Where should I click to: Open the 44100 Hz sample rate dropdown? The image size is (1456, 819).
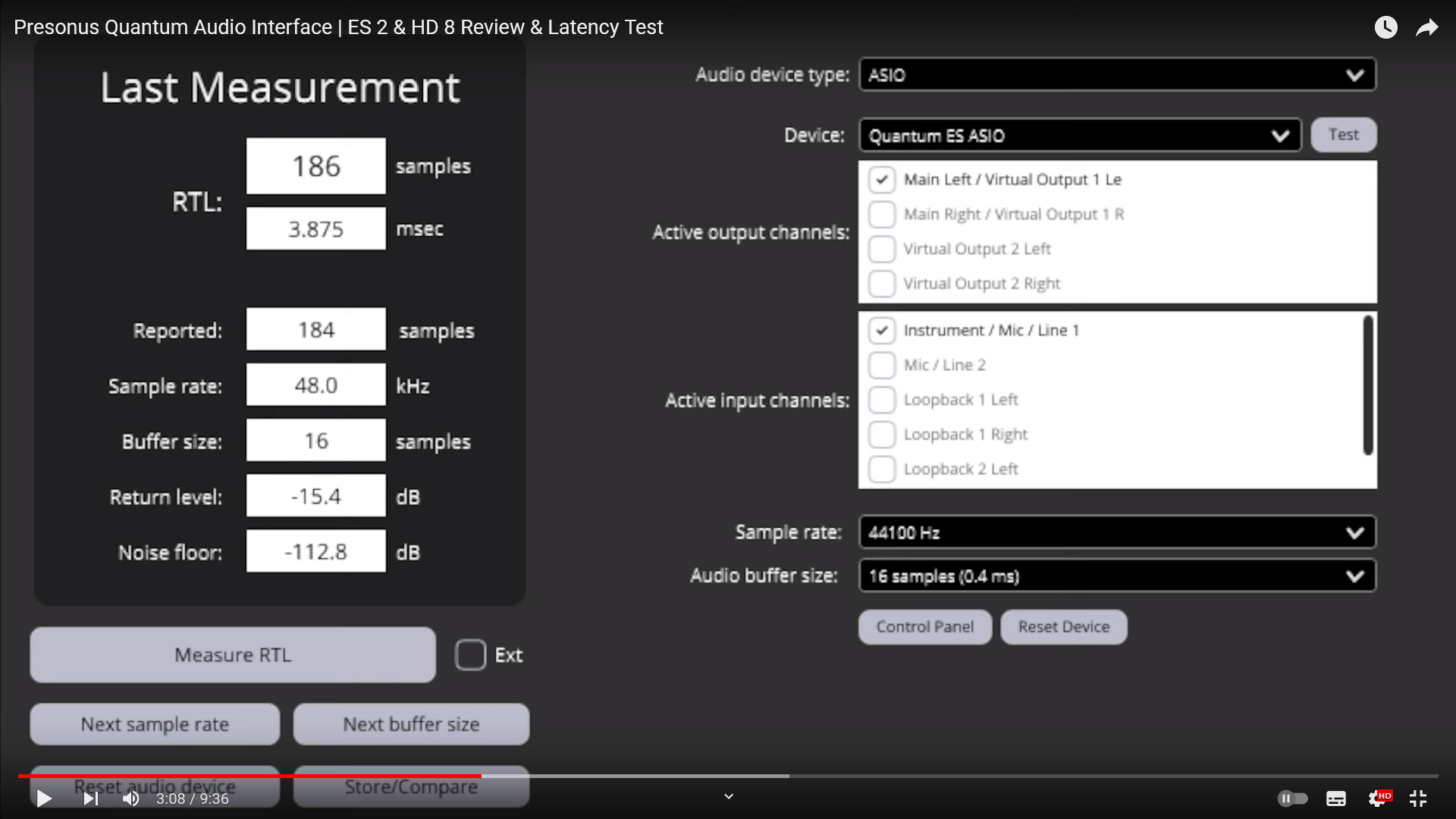point(1117,532)
